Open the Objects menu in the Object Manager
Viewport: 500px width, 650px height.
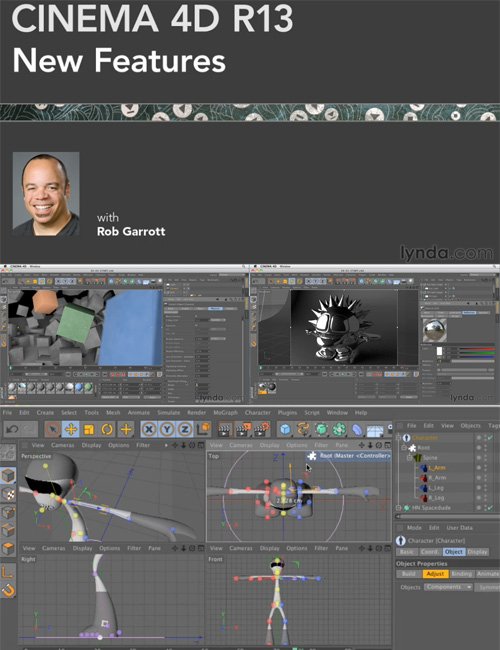click(471, 426)
